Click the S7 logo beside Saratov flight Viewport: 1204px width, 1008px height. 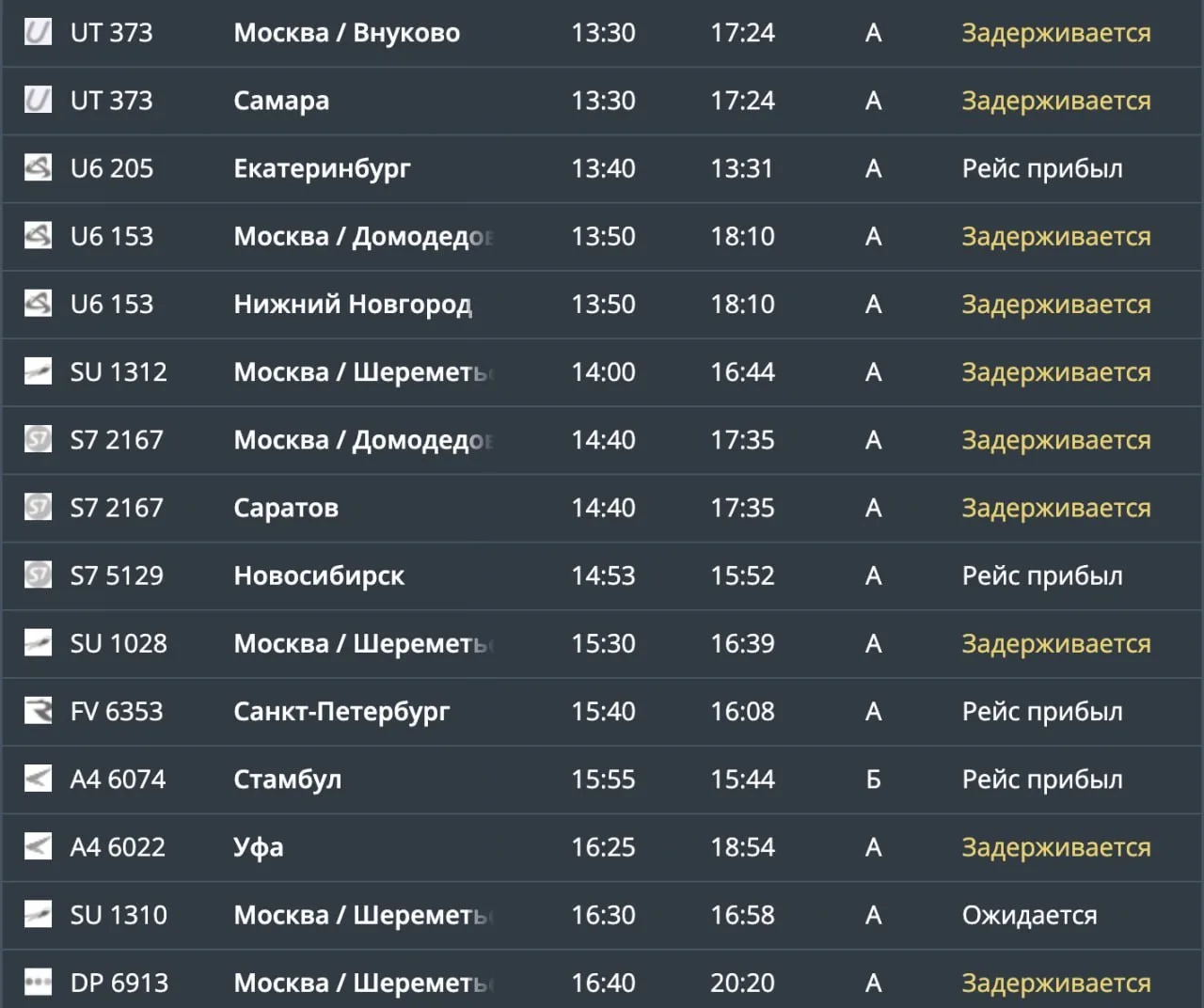tap(38, 507)
